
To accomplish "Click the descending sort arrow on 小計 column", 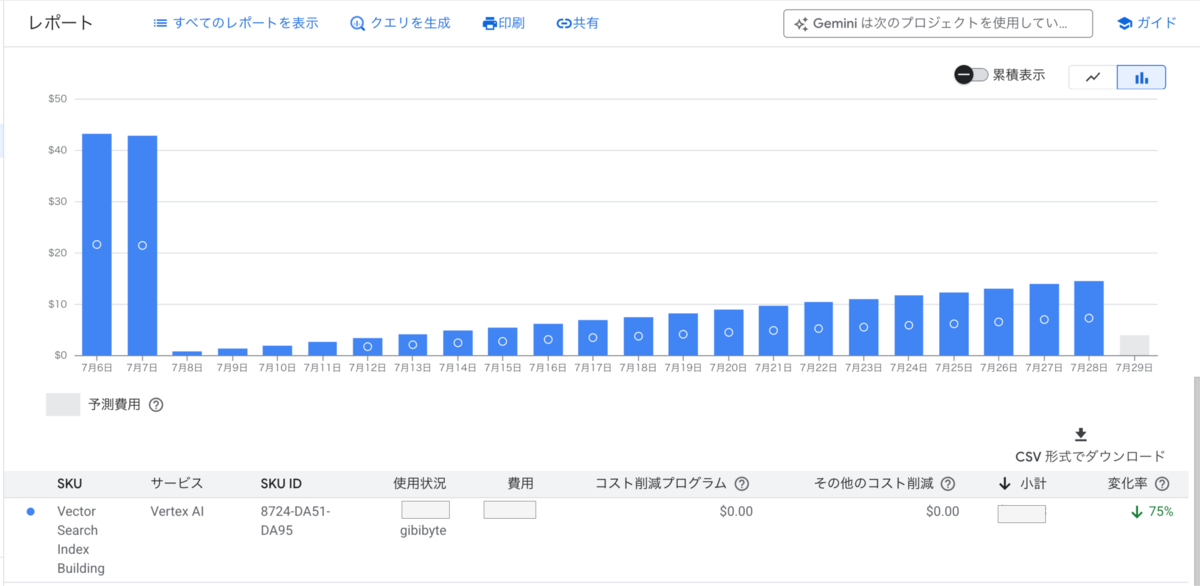I will click(1003, 483).
